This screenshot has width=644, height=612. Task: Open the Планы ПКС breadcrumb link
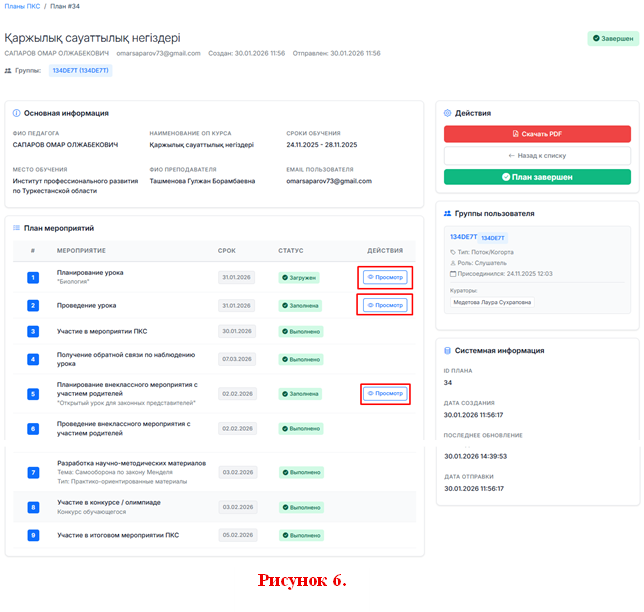coord(22,6)
